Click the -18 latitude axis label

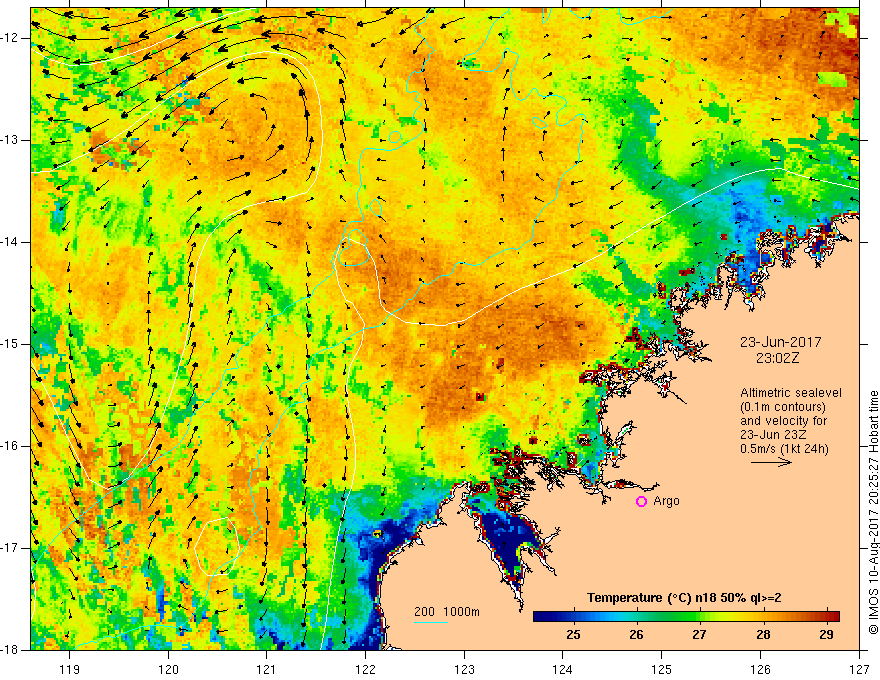[10, 650]
